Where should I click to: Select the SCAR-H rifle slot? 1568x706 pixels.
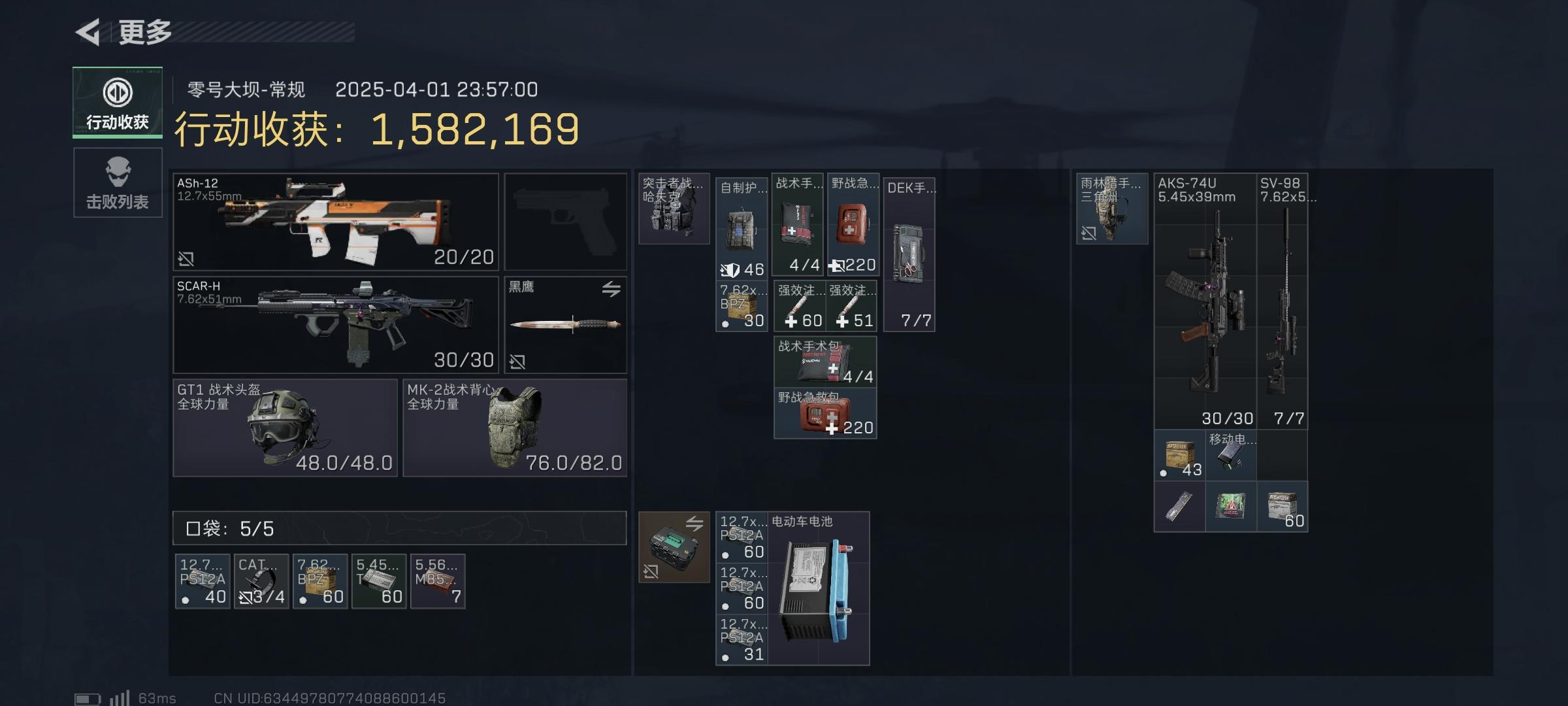coord(336,325)
